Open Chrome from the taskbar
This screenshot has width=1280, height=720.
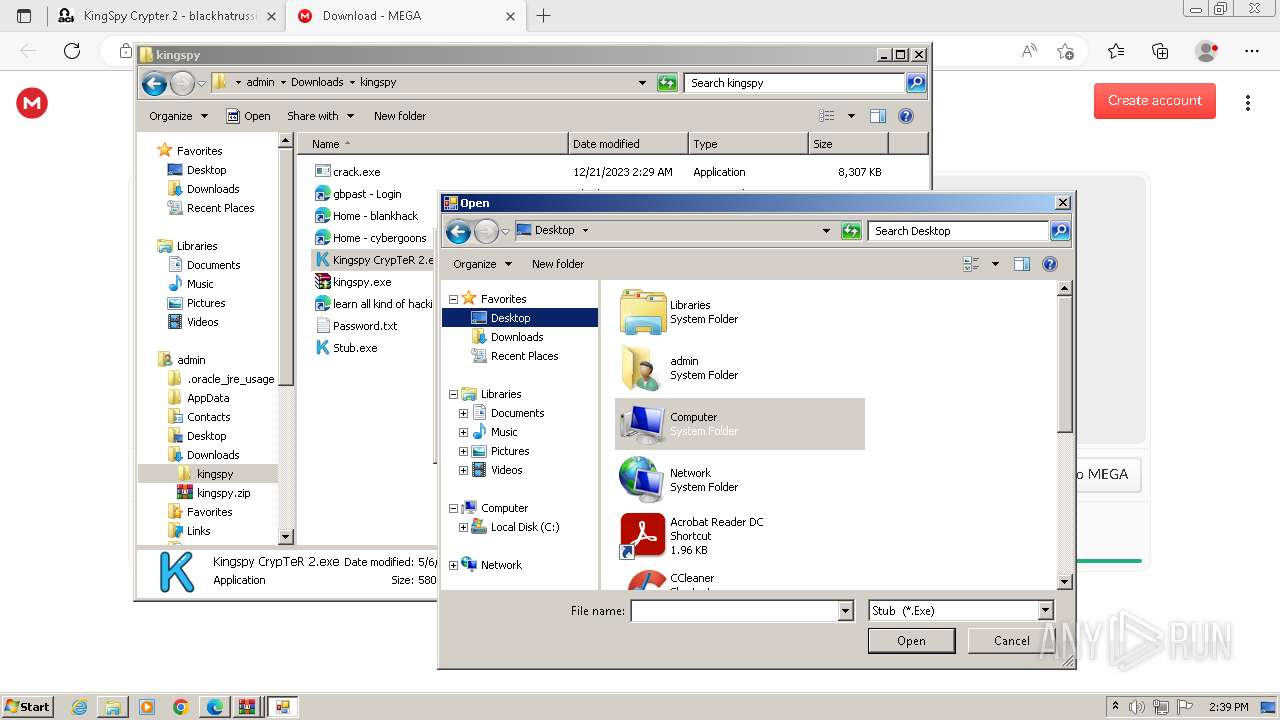coord(181,707)
